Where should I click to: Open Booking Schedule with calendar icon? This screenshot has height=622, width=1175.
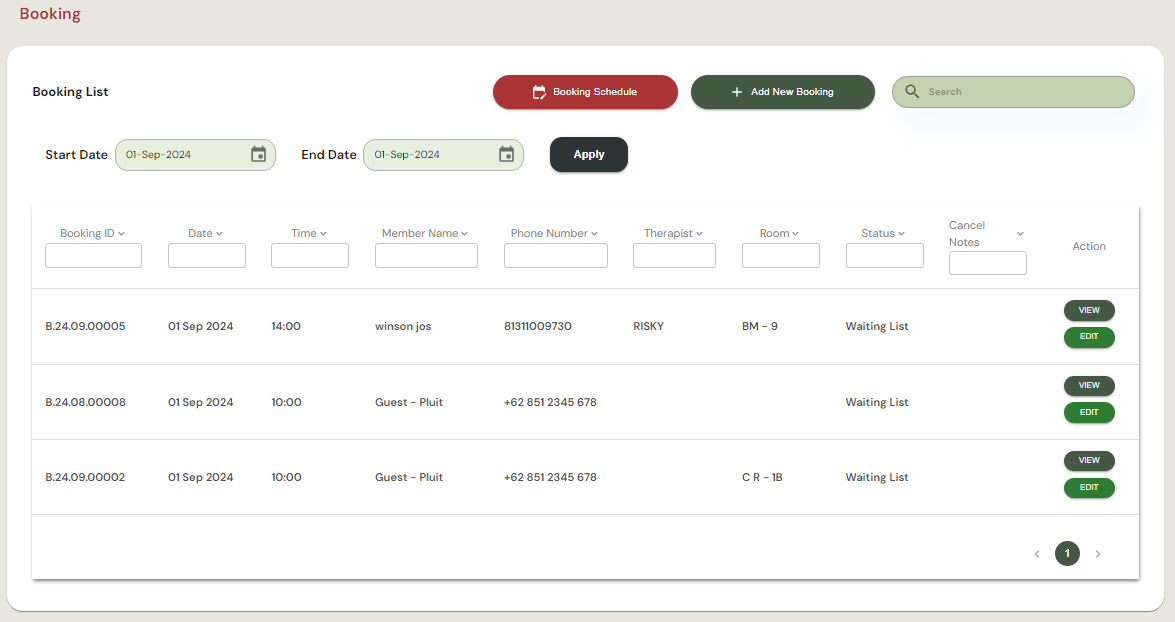(585, 92)
